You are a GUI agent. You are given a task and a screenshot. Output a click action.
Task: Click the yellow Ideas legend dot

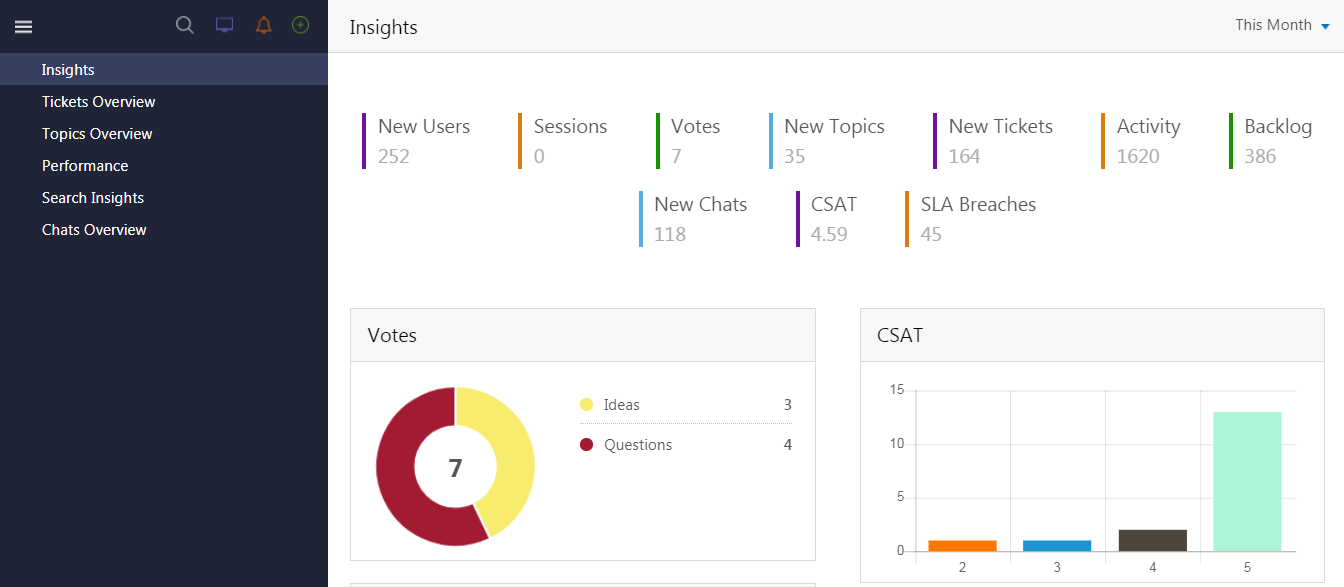pyautogui.click(x=586, y=405)
